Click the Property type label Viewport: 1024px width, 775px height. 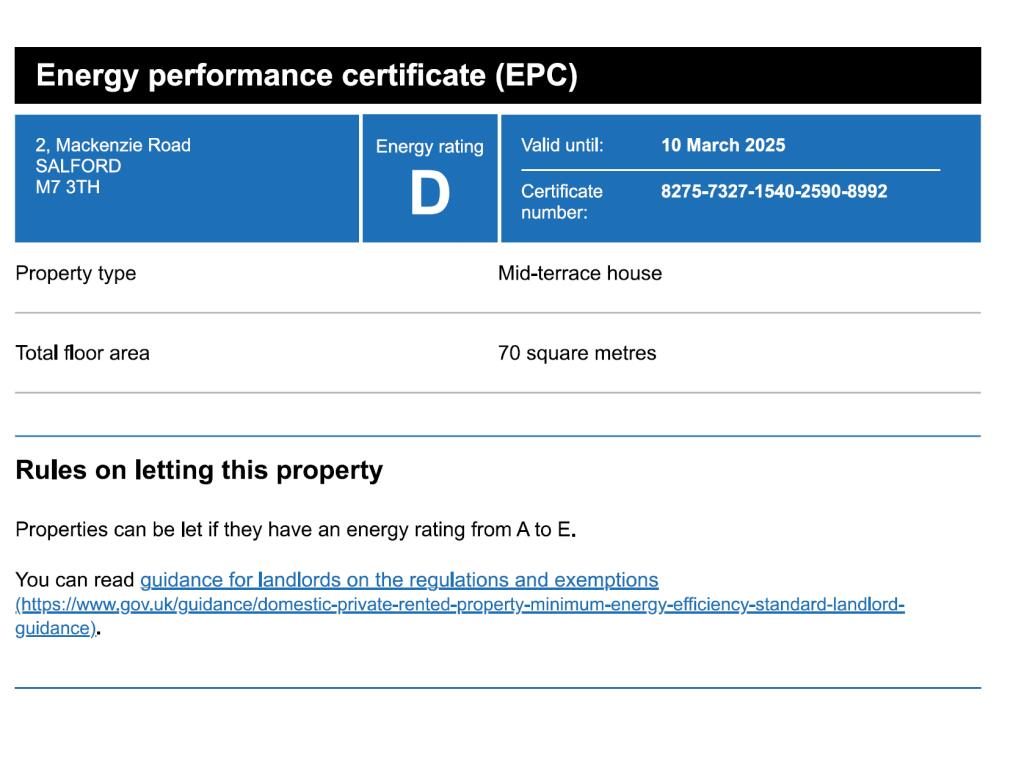[x=76, y=273]
